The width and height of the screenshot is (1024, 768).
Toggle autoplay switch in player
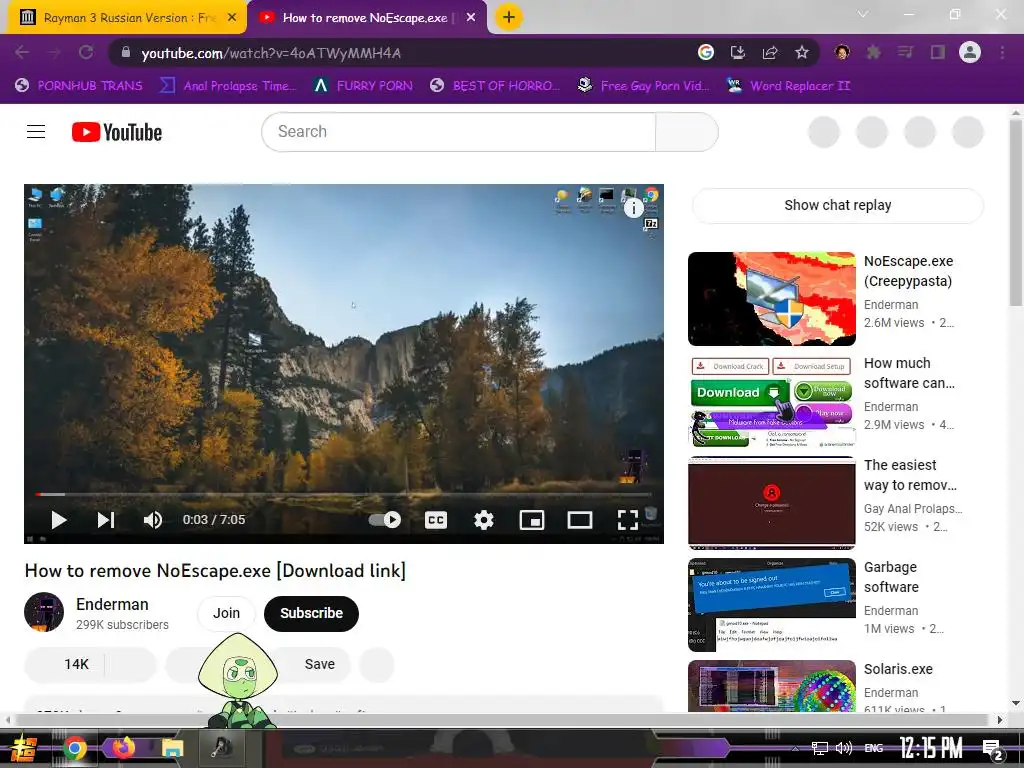pyautogui.click(x=385, y=520)
